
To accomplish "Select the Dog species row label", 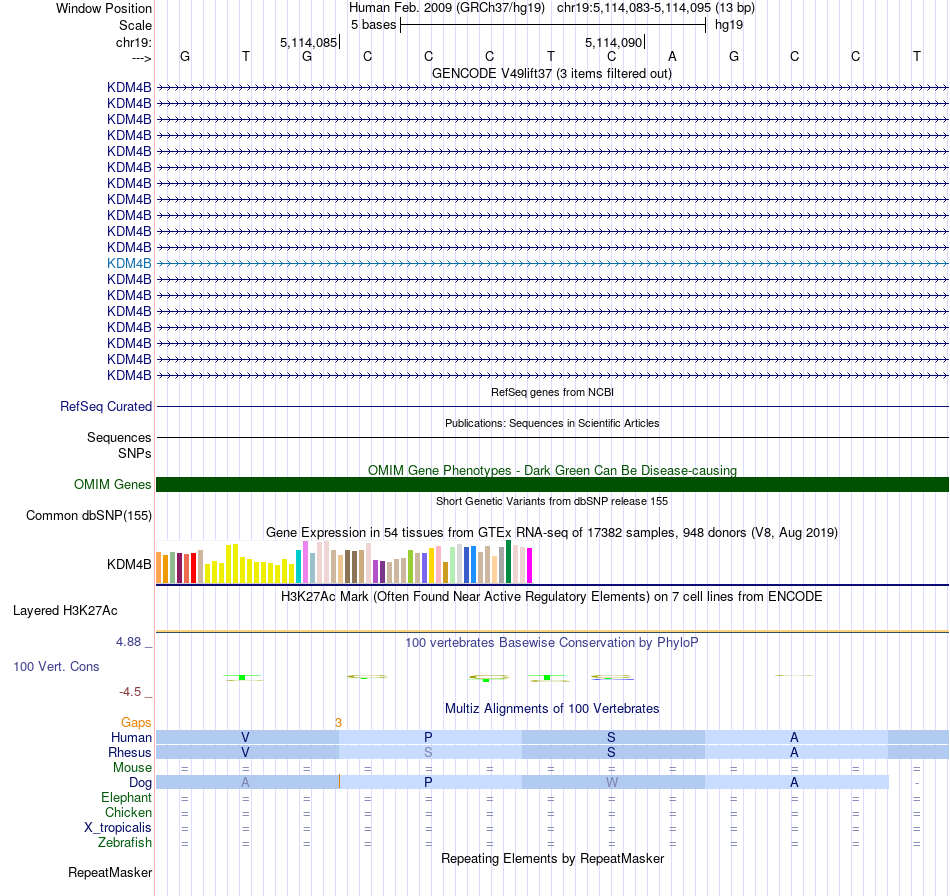I will pyautogui.click(x=140, y=783).
